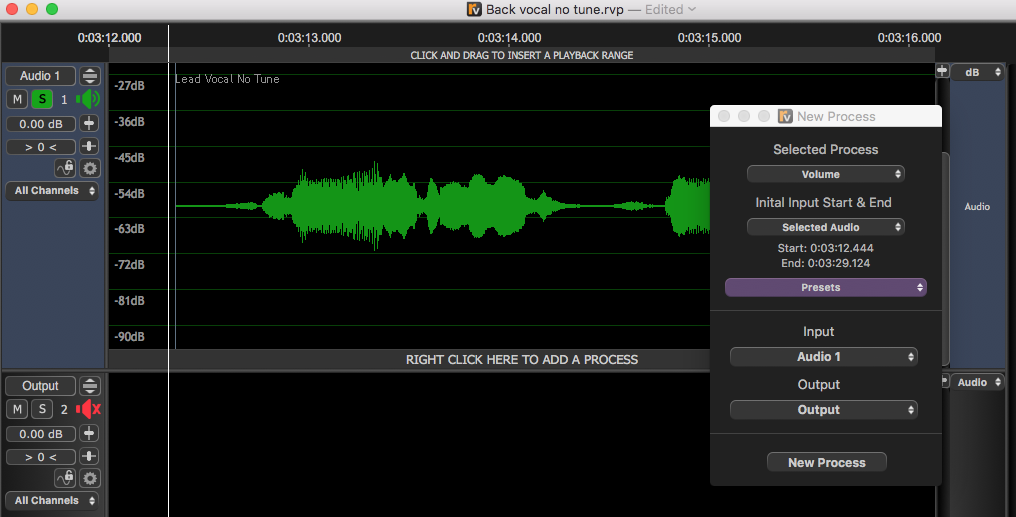Open Output track settings gear
Screen dimensions: 1016x517
point(90,479)
